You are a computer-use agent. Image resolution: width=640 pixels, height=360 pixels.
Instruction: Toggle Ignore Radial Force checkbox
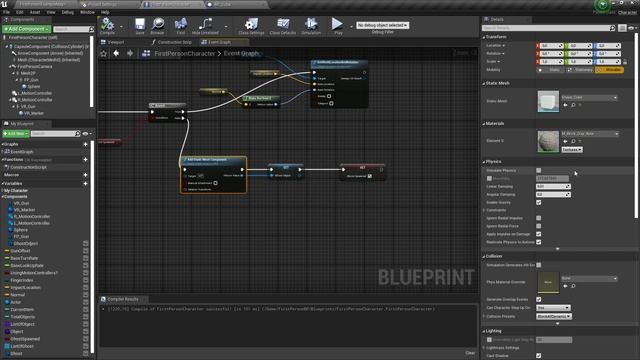tap(538, 226)
